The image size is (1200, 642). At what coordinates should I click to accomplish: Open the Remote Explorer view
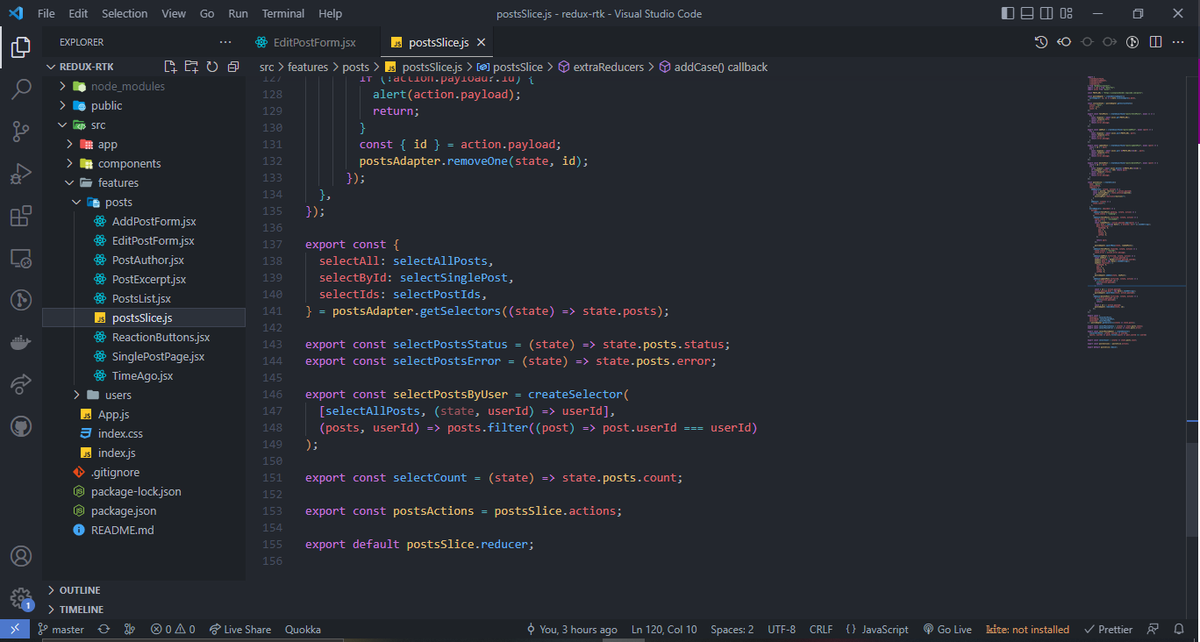tap(21, 258)
